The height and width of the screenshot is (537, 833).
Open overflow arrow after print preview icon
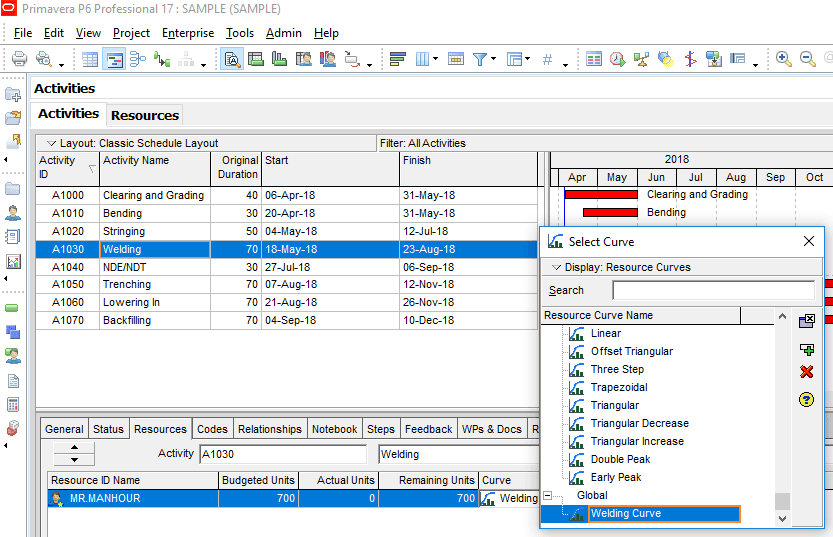[x=61, y=64]
